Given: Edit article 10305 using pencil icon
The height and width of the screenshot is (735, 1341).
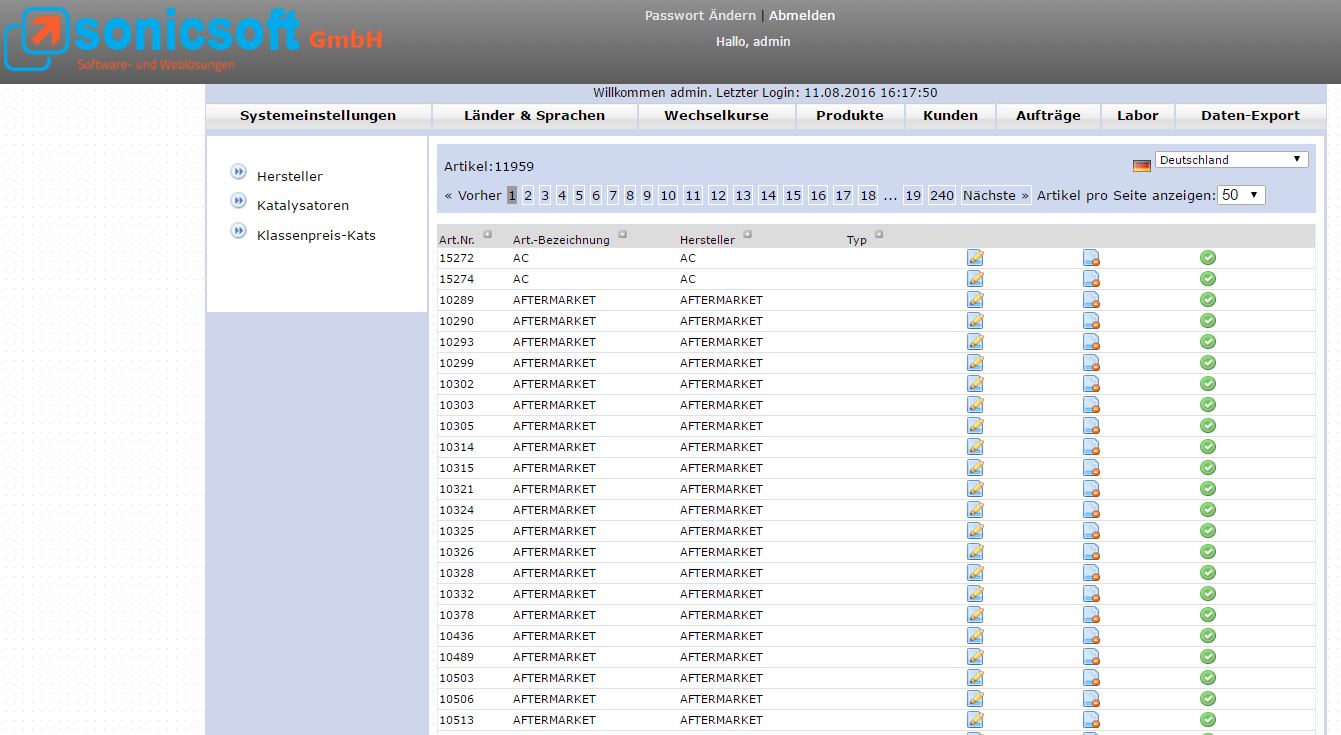Looking at the screenshot, I should point(975,426).
